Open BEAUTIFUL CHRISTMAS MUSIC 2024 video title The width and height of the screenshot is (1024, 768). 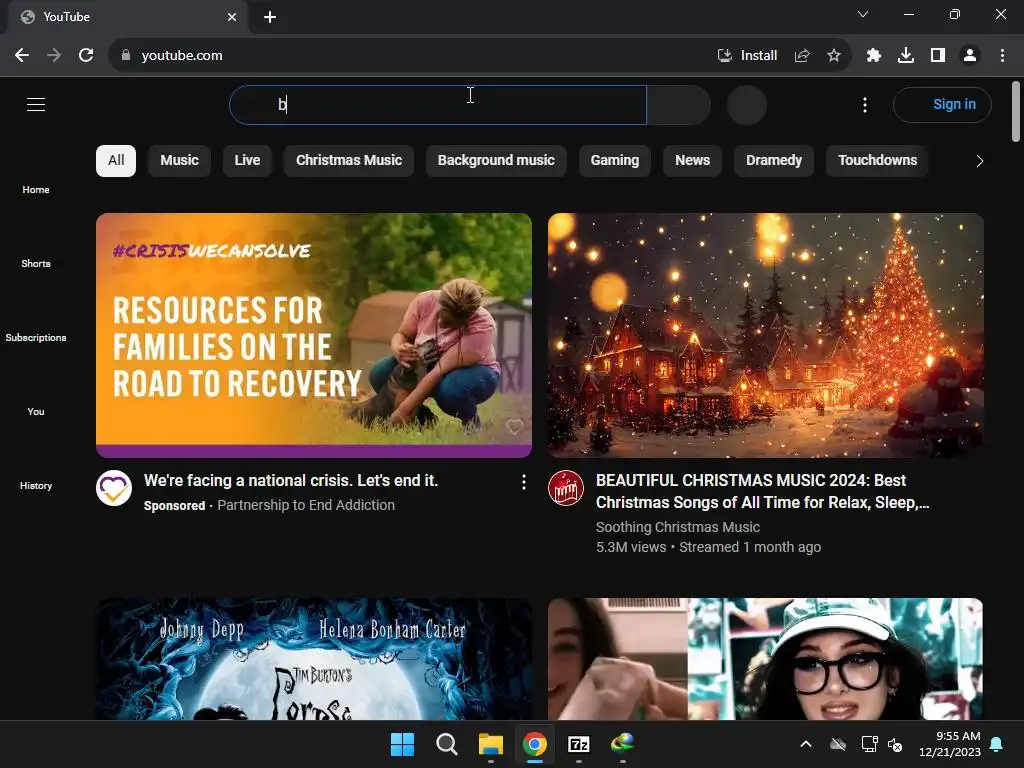[763, 491]
